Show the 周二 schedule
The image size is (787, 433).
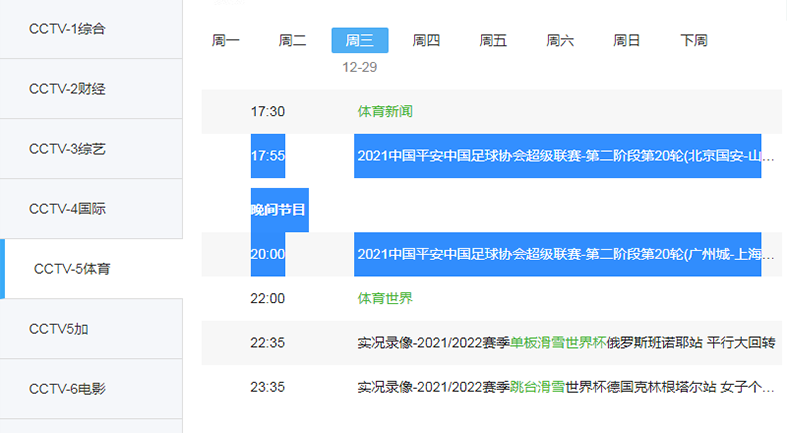pyautogui.click(x=293, y=40)
